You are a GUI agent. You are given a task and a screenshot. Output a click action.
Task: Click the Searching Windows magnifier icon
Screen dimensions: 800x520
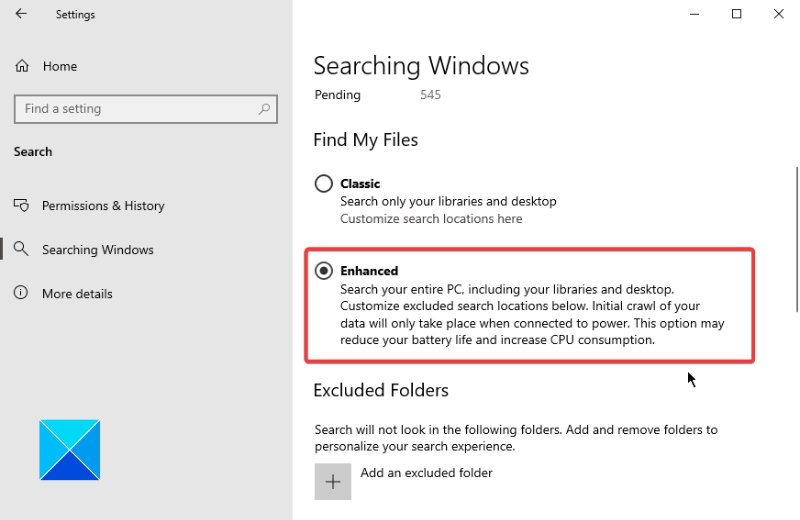point(22,249)
